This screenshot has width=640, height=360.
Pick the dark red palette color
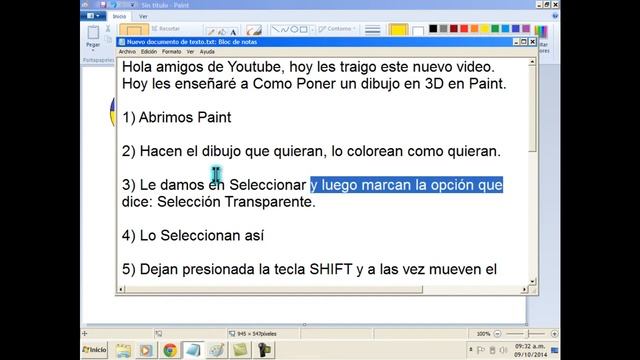pos(453,29)
